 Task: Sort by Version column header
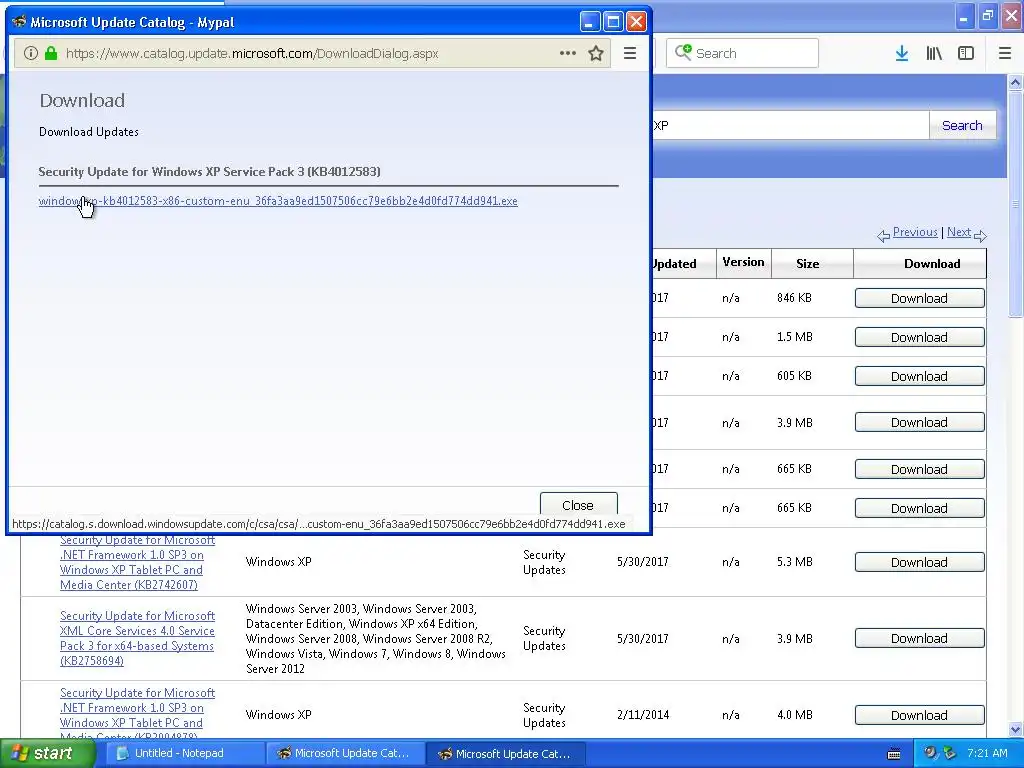pos(743,262)
